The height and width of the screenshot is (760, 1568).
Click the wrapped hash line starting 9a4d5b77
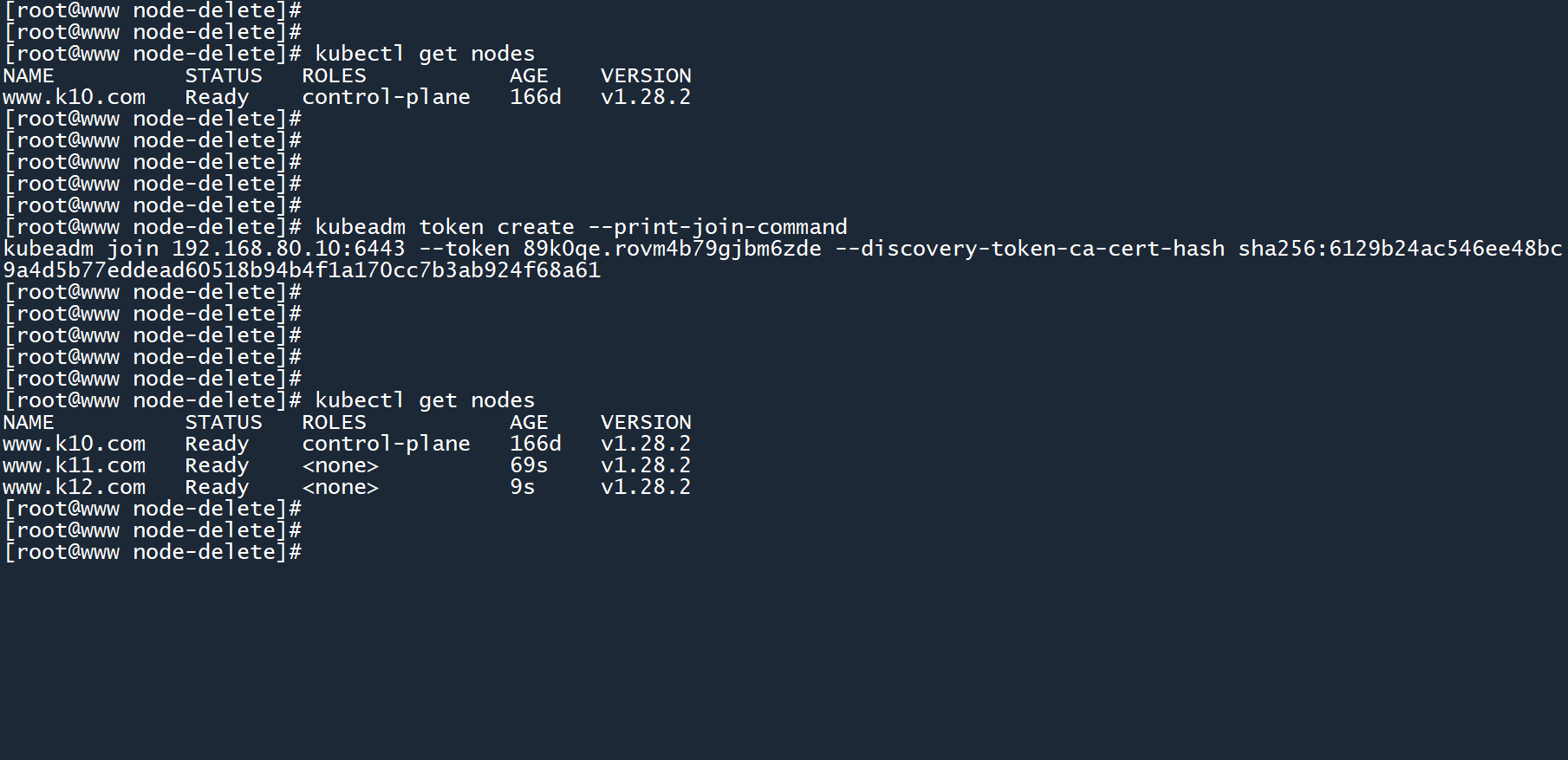[302, 270]
